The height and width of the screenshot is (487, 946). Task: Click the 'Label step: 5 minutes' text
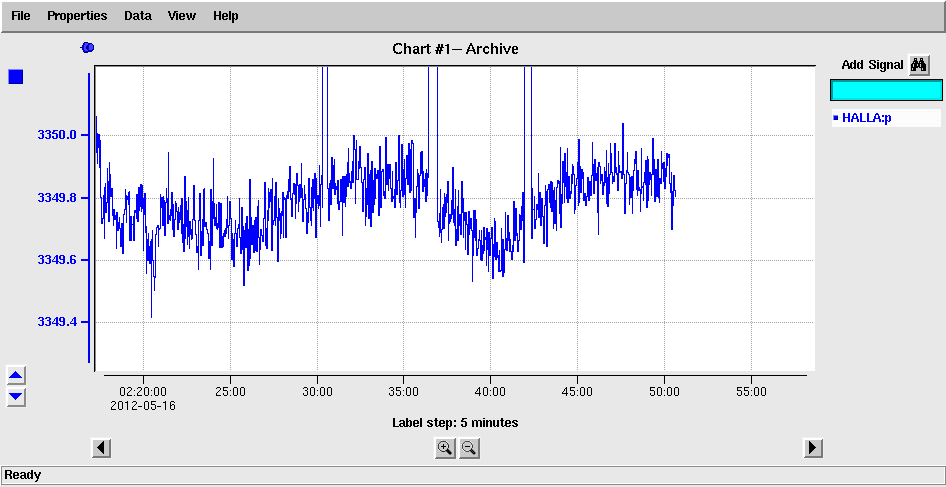click(x=455, y=423)
